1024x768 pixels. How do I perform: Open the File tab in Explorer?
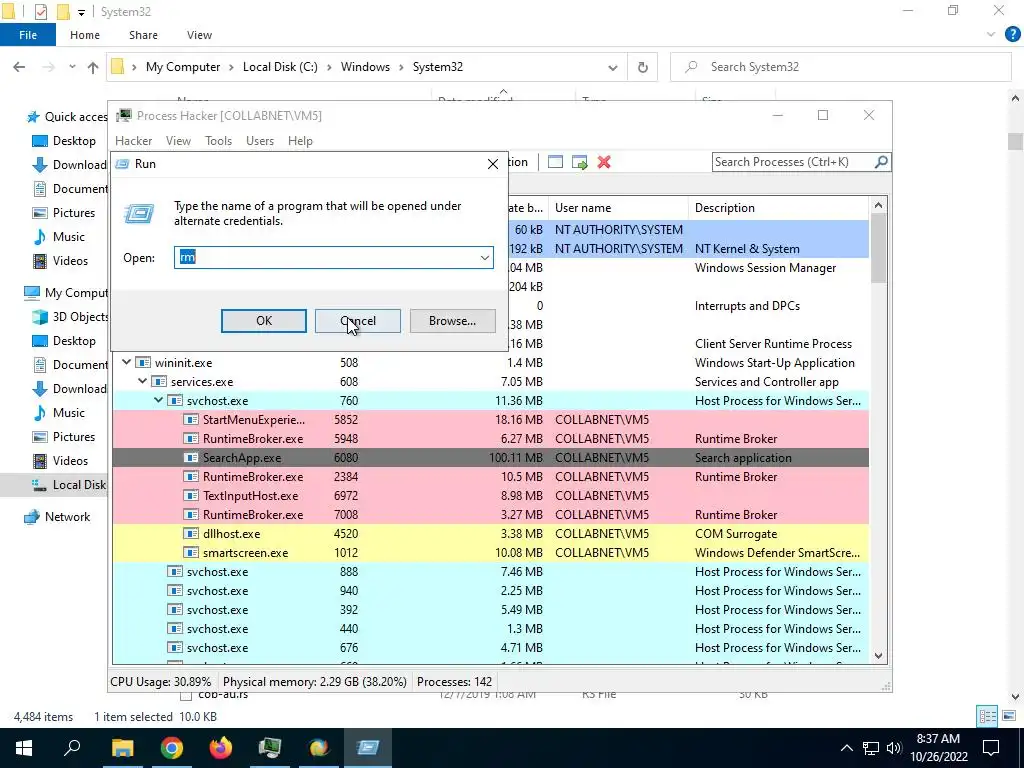point(28,35)
